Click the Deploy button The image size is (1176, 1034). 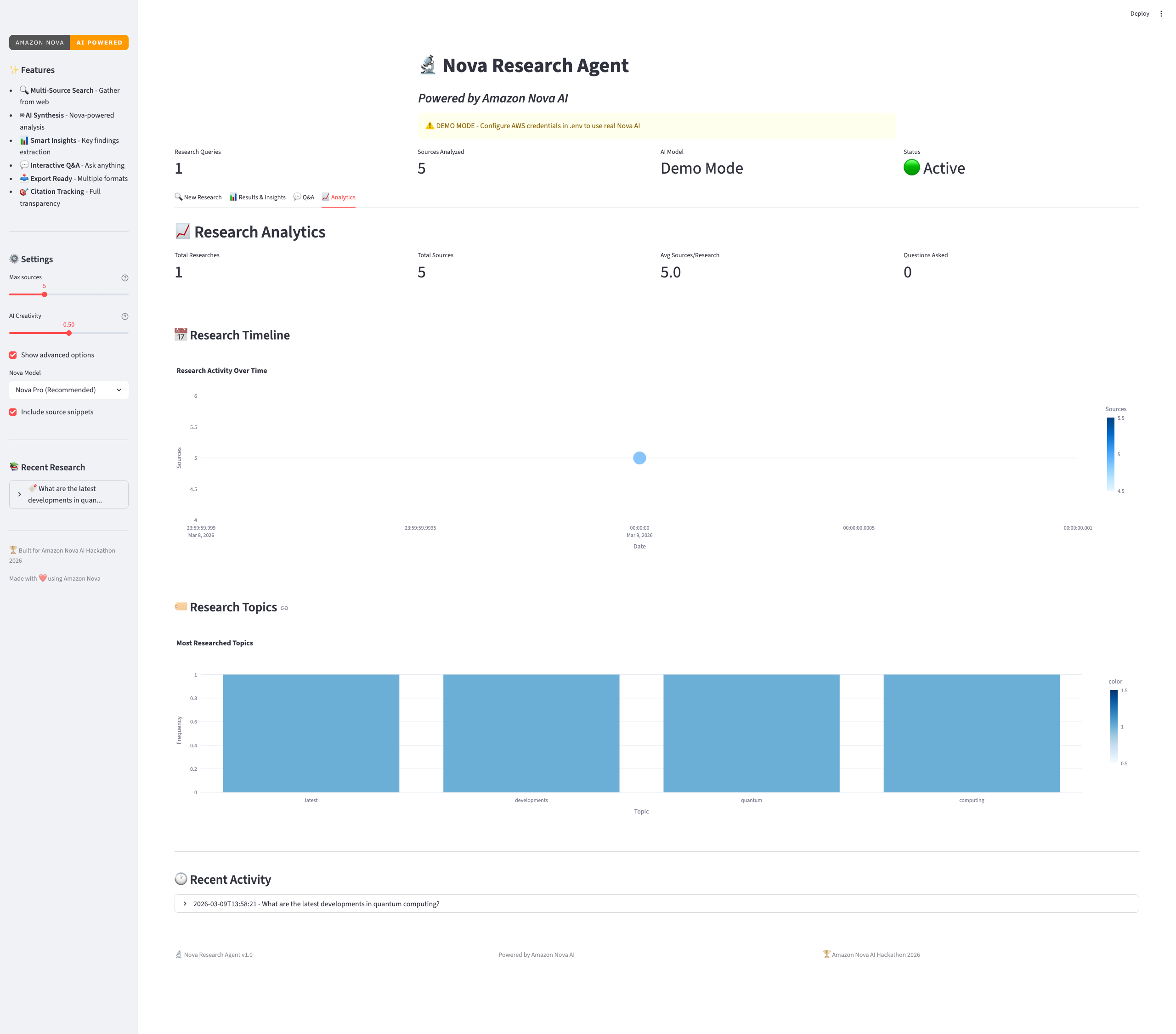[x=1139, y=14]
